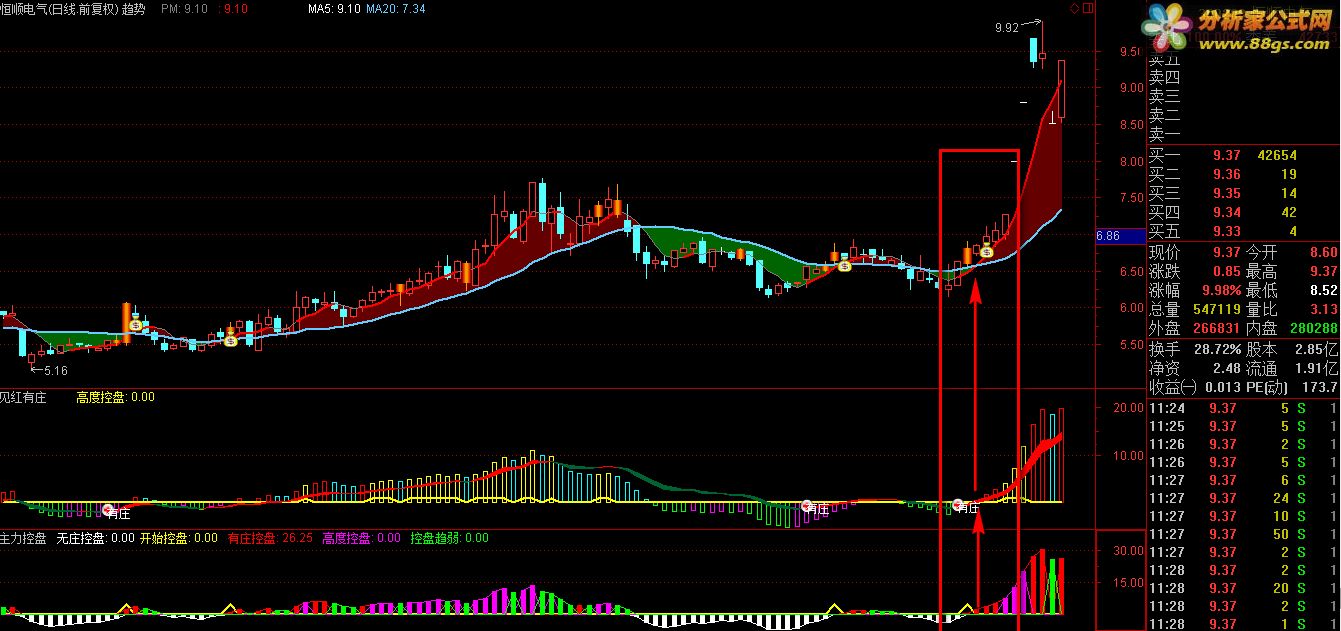
Task: Click the 11:27 tick with volume 24
Action: pos(1244,498)
